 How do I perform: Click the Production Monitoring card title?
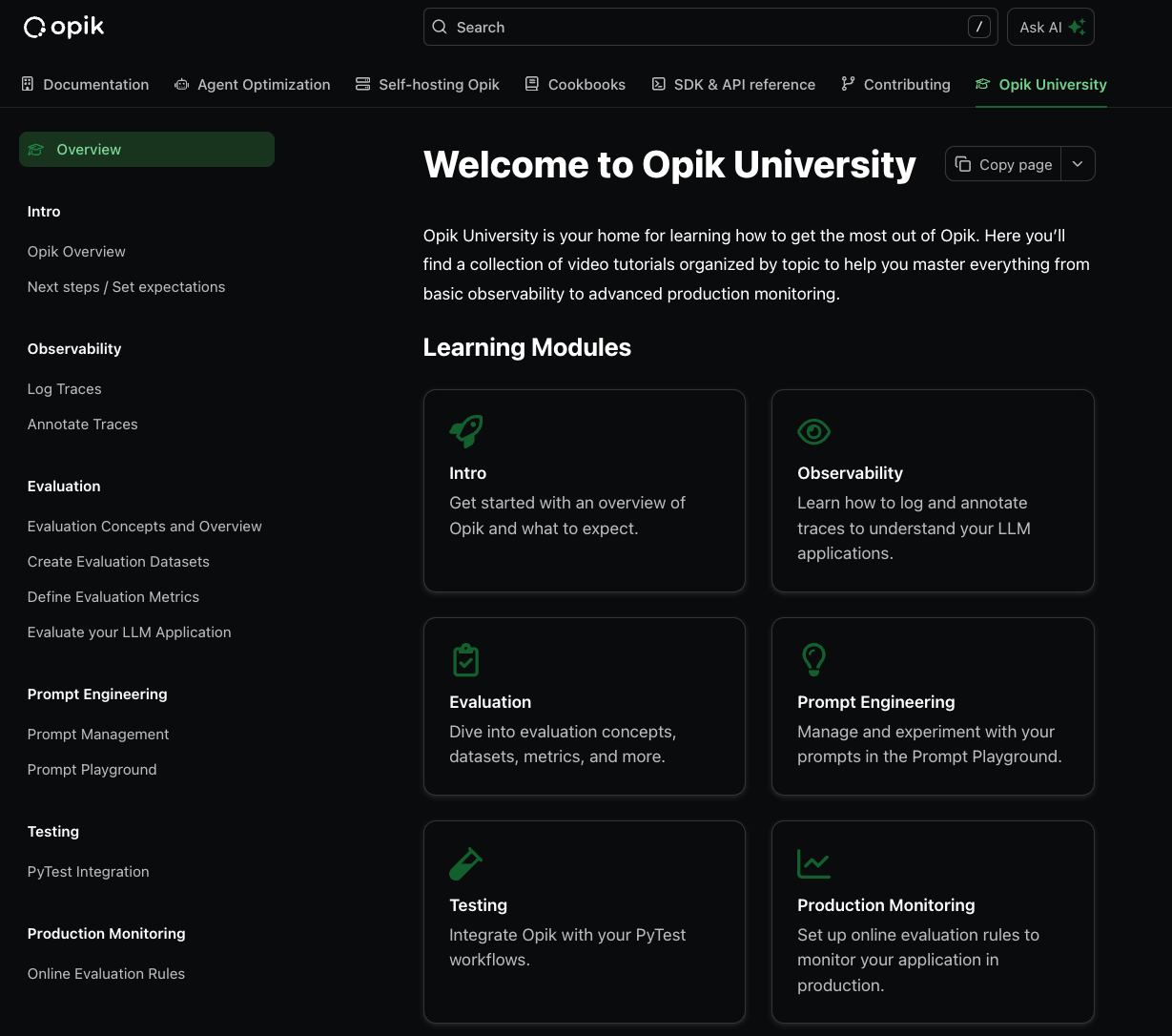coord(886,905)
